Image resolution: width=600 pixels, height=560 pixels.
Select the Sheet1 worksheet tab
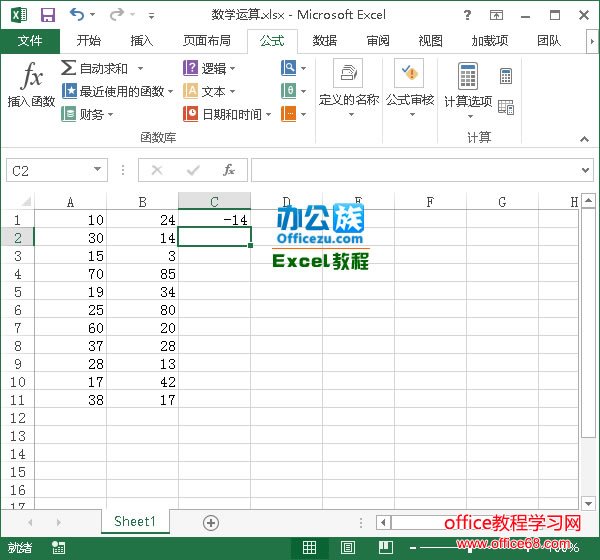(x=135, y=521)
